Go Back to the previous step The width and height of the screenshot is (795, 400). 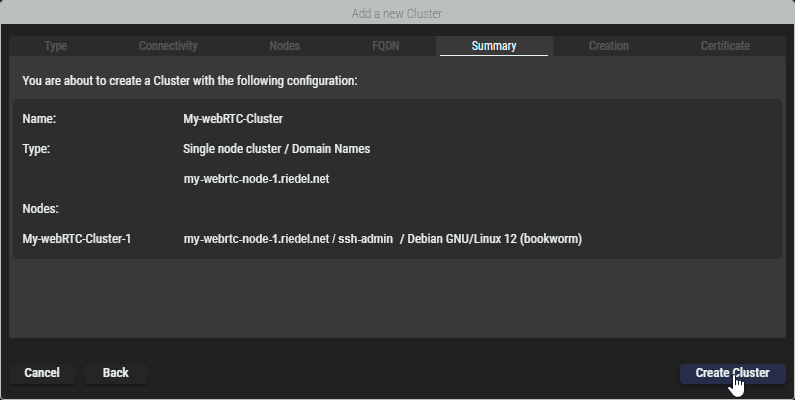pyautogui.click(x=116, y=373)
